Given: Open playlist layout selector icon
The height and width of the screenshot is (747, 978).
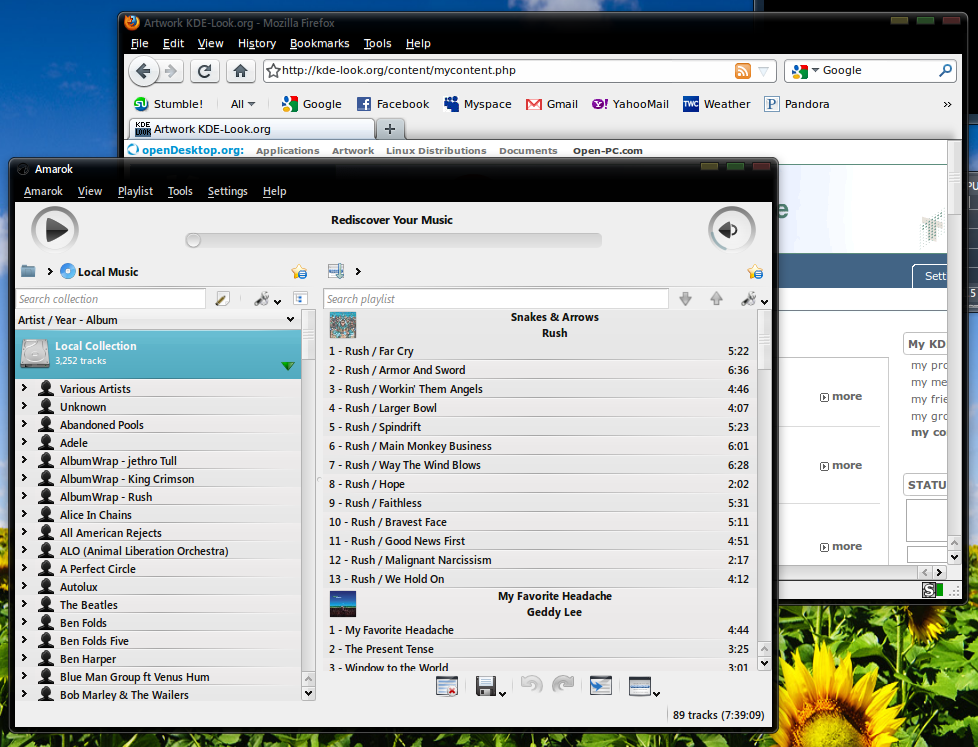Looking at the screenshot, I should (641, 687).
